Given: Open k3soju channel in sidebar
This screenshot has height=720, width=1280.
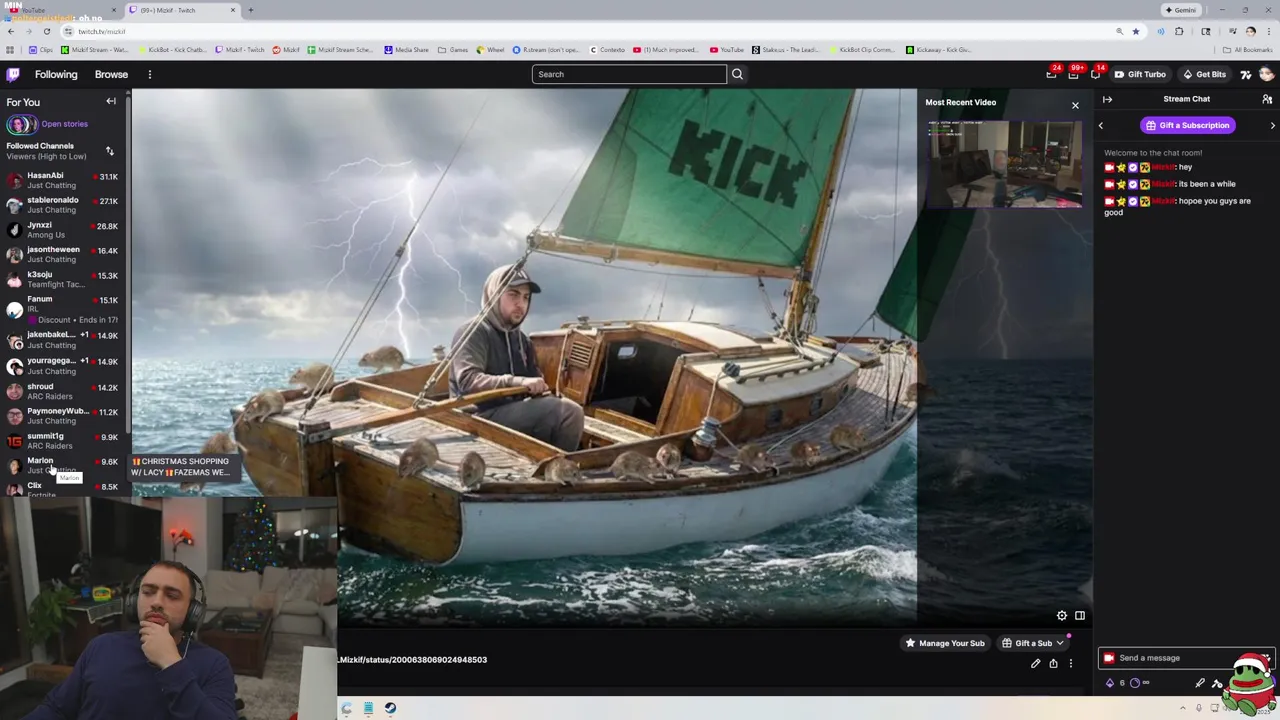Looking at the screenshot, I should (x=62, y=279).
